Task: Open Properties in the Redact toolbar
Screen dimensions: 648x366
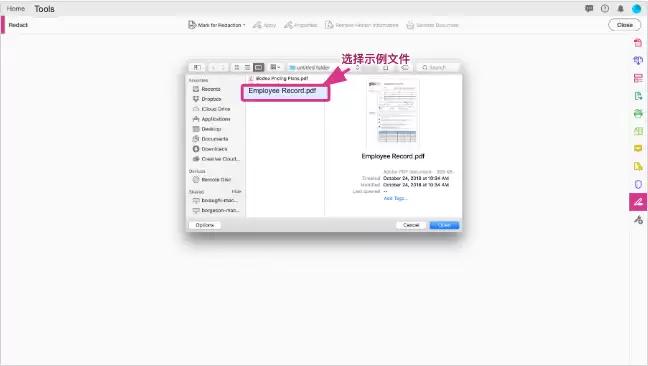Action: click(300, 25)
